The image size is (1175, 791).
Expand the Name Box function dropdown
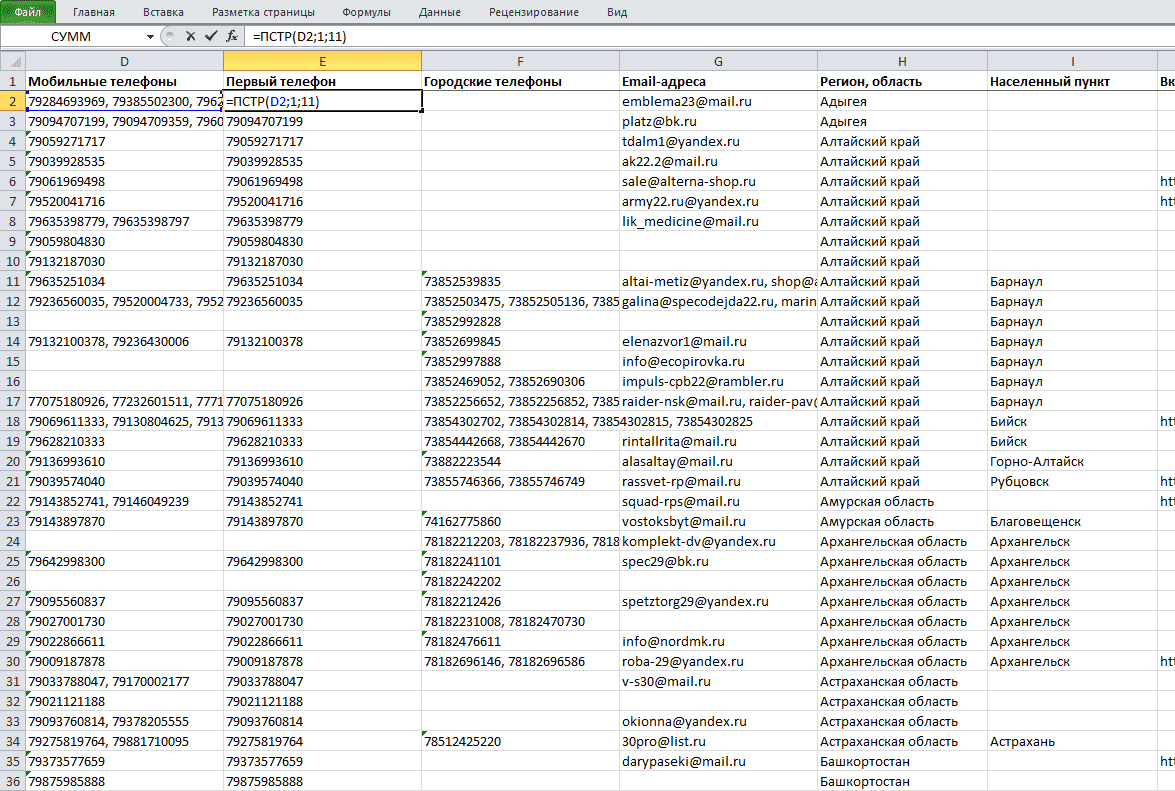coord(151,37)
